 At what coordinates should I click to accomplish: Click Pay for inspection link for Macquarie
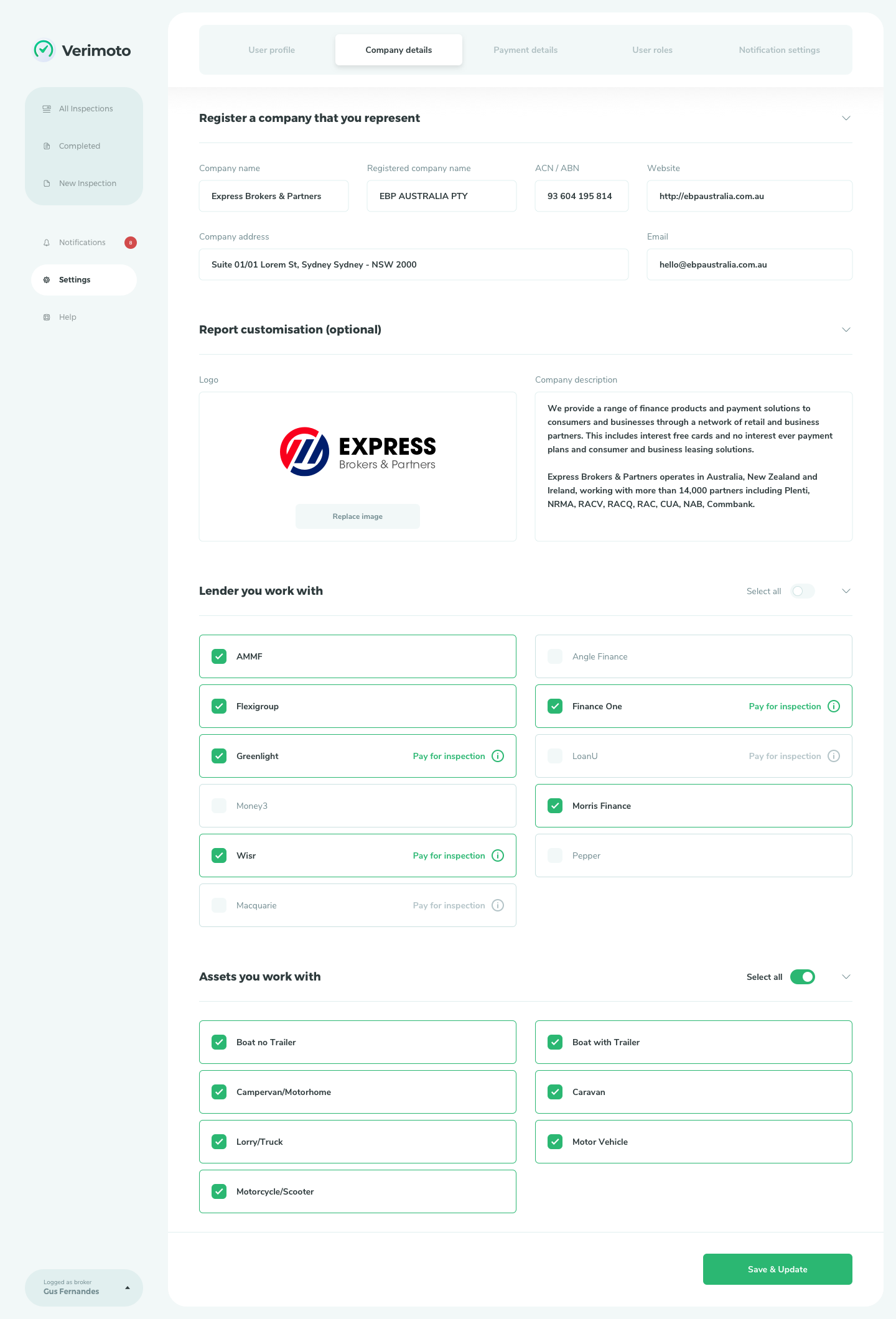449,905
